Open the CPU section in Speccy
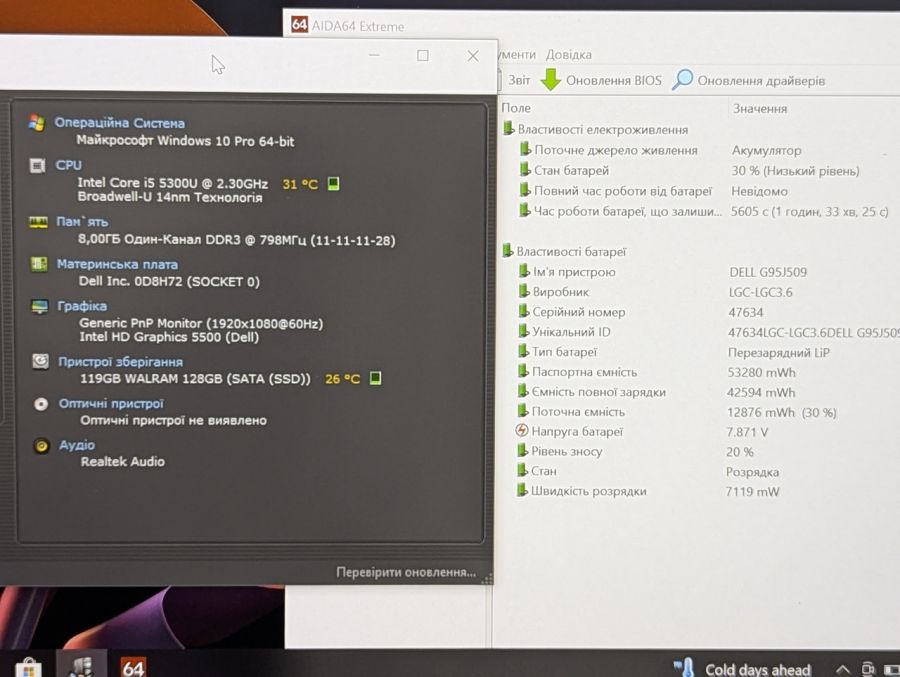This screenshot has width=900, height=677. click(x=68, y=165)
